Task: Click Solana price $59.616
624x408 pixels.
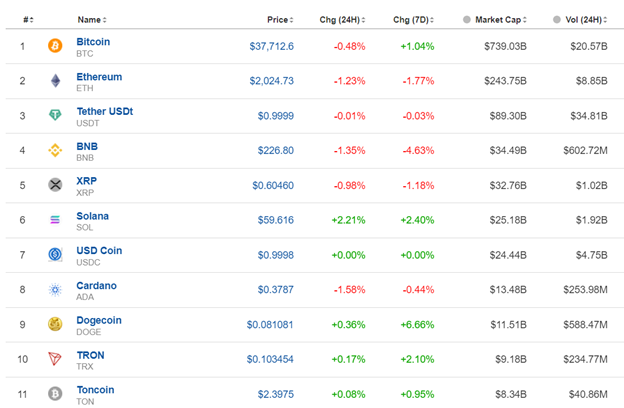Action: 276,220
